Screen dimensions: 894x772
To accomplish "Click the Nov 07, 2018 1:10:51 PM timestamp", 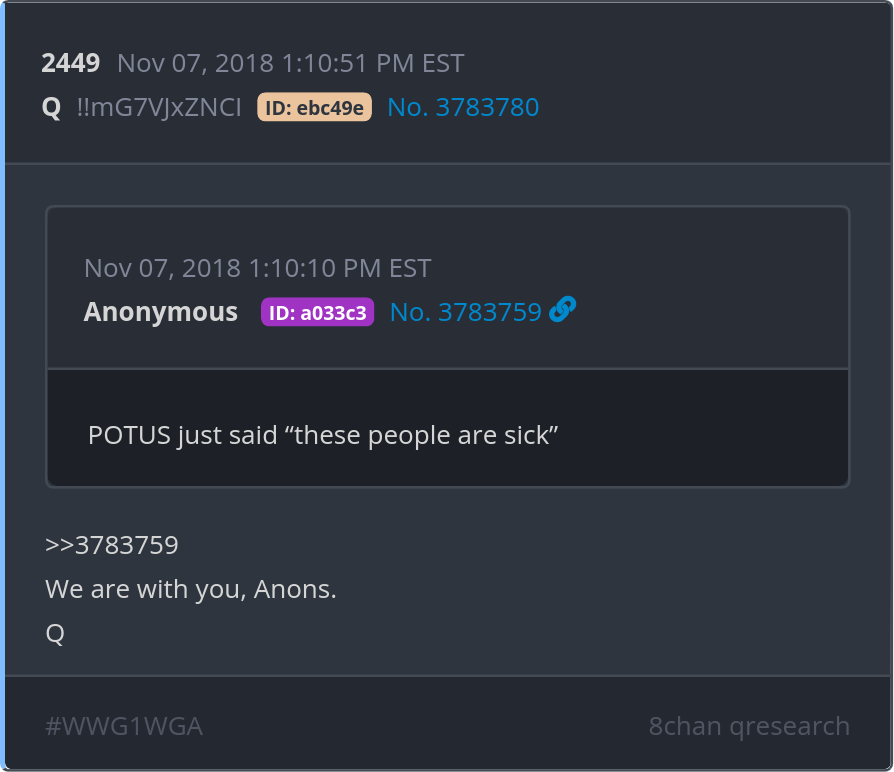I will coord(290,64).
